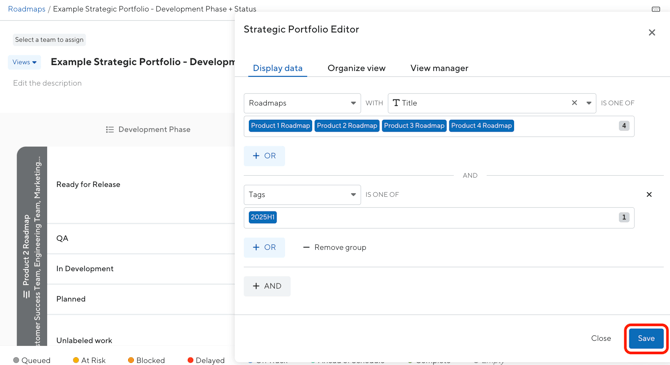This screenshot has height=365, width=670.
Task: Open the Tags filter dropdown
Action: point(302,194)
